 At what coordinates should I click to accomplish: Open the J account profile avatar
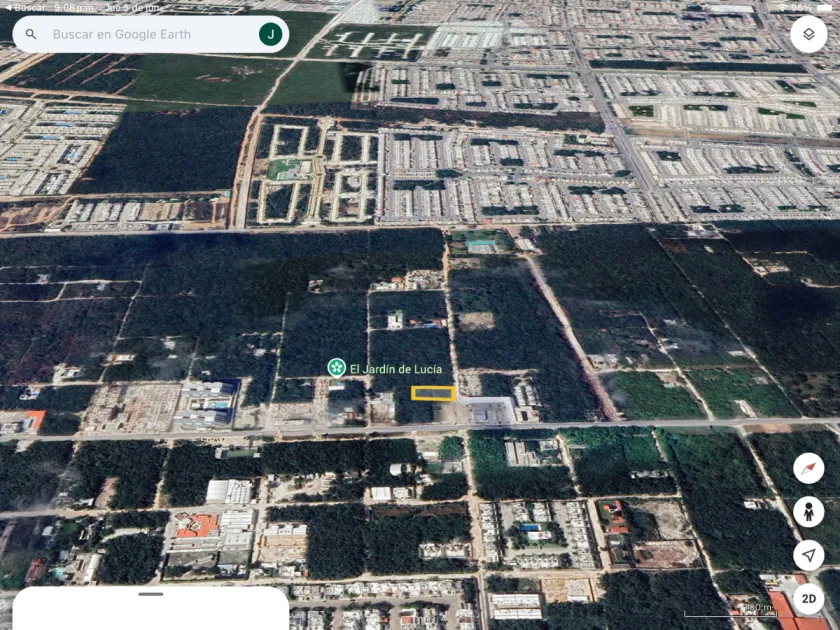click(270, 34)
